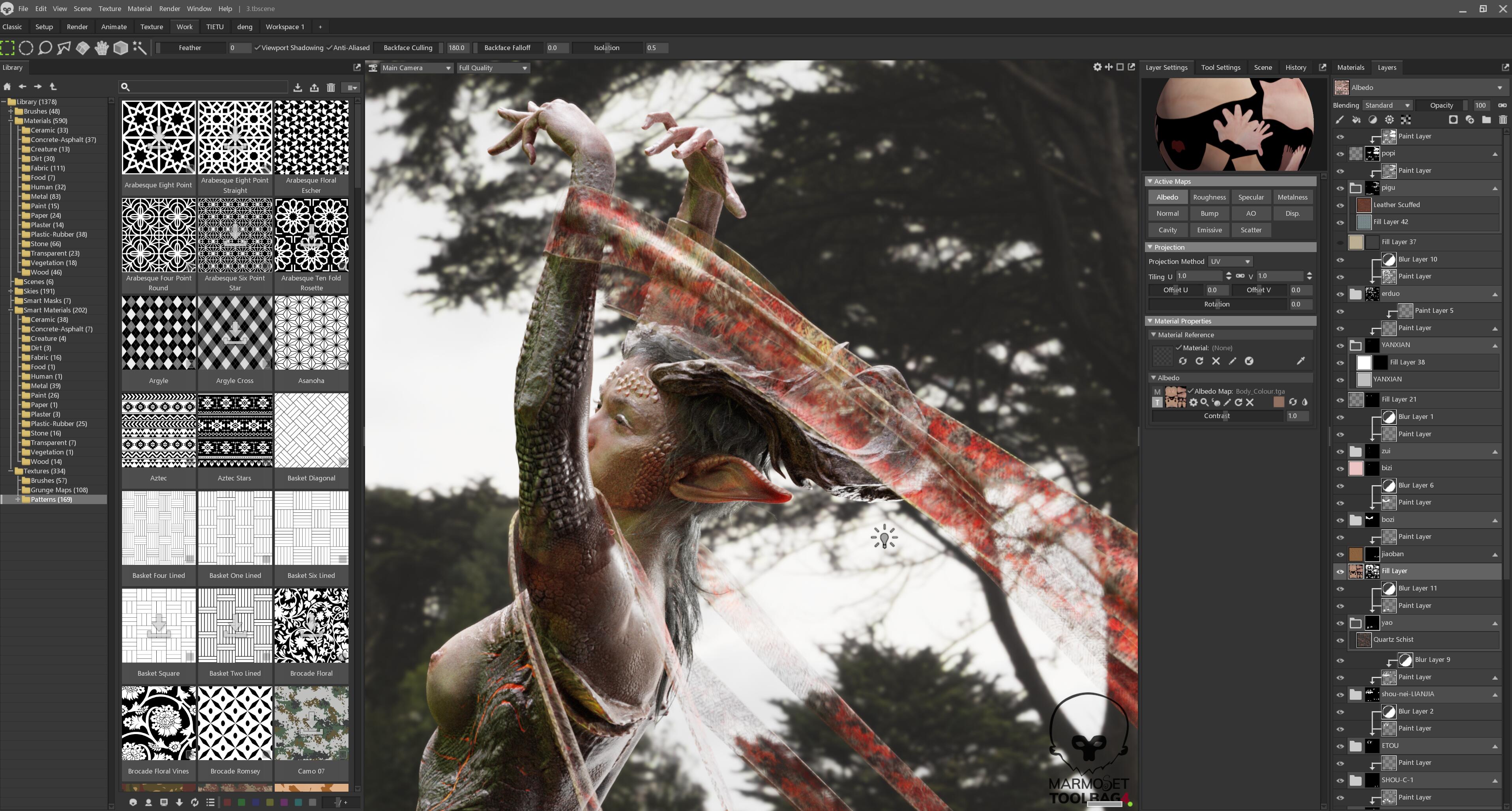Select the Roughness active map button
Viewport: 1512px width, 811px height.
click(1209, 197)
